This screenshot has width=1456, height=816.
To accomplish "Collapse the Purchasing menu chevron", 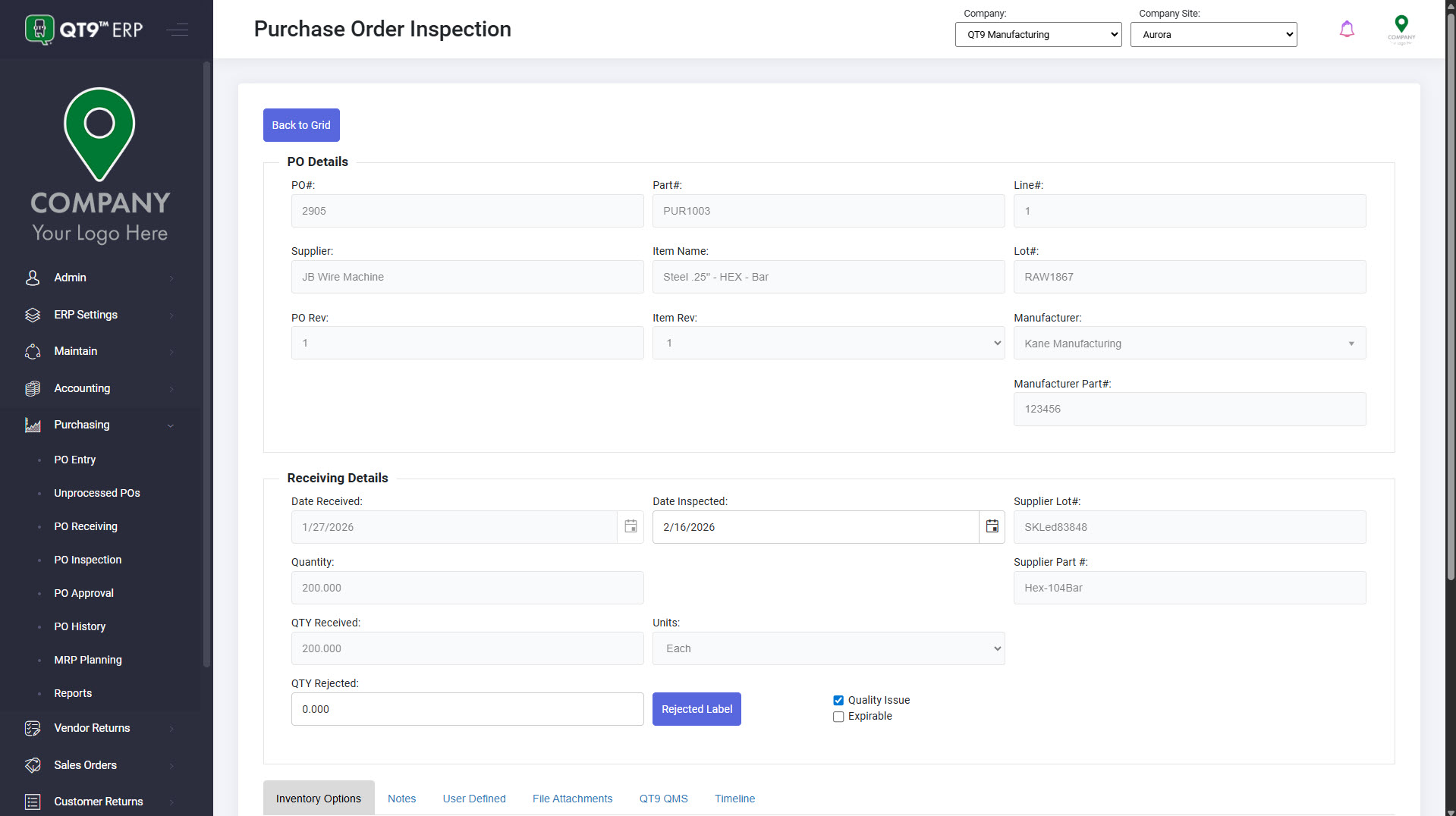I will pyautogui.click(x=171, y=425).
